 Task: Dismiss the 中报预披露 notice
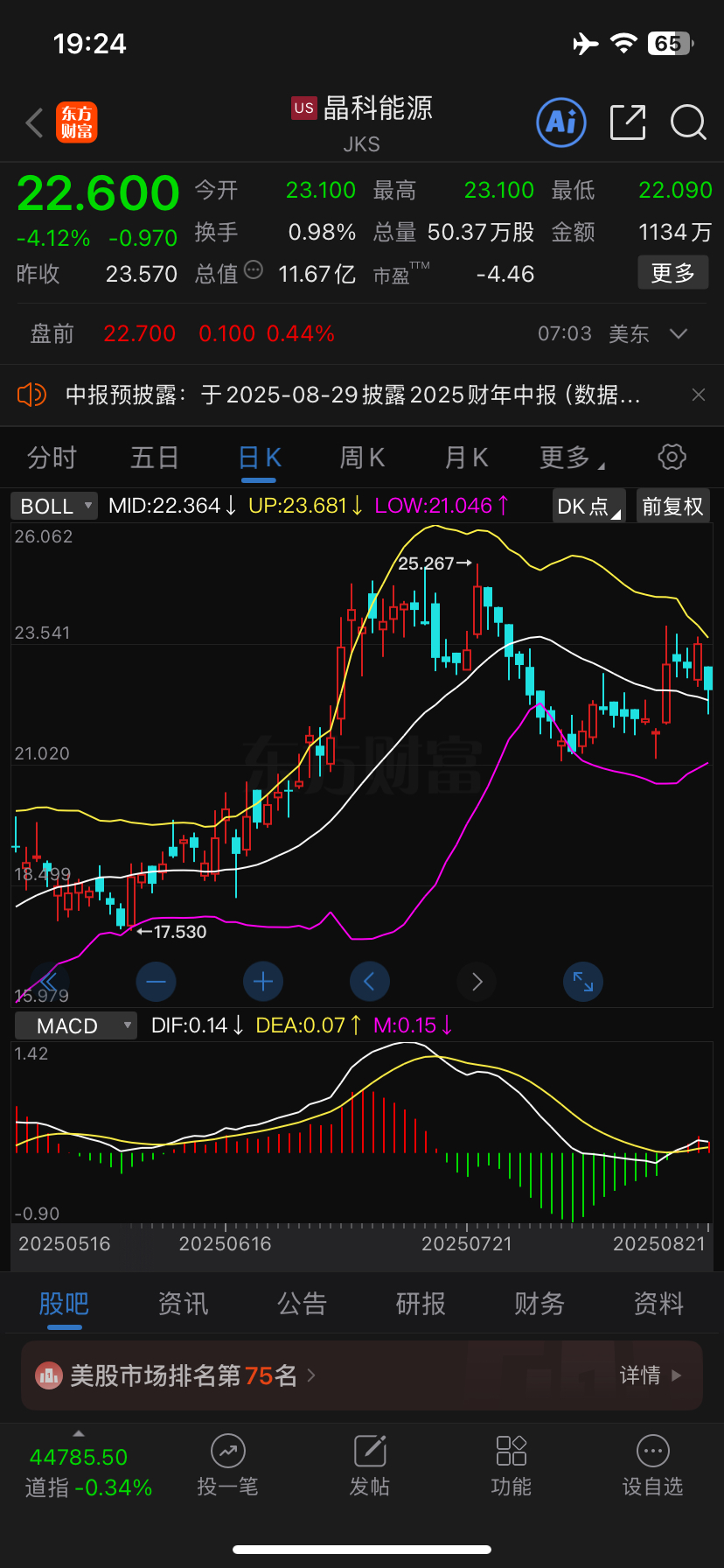tap(699, 395)
